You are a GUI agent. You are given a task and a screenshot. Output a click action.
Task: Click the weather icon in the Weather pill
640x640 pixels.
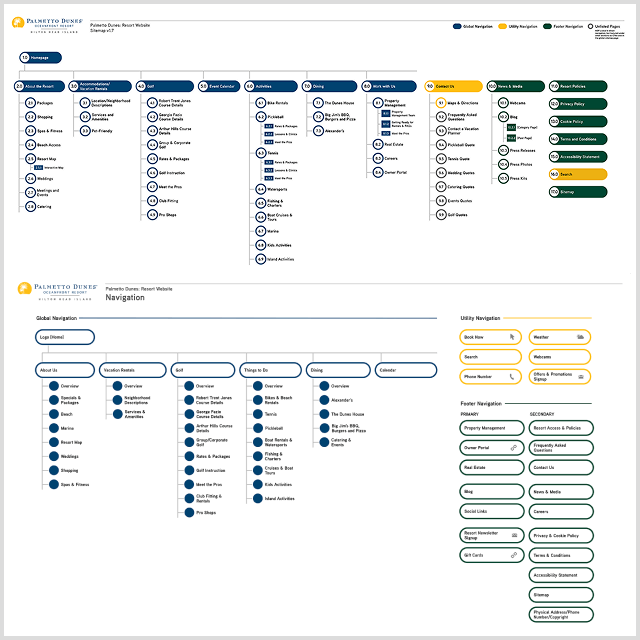(580, 337)
